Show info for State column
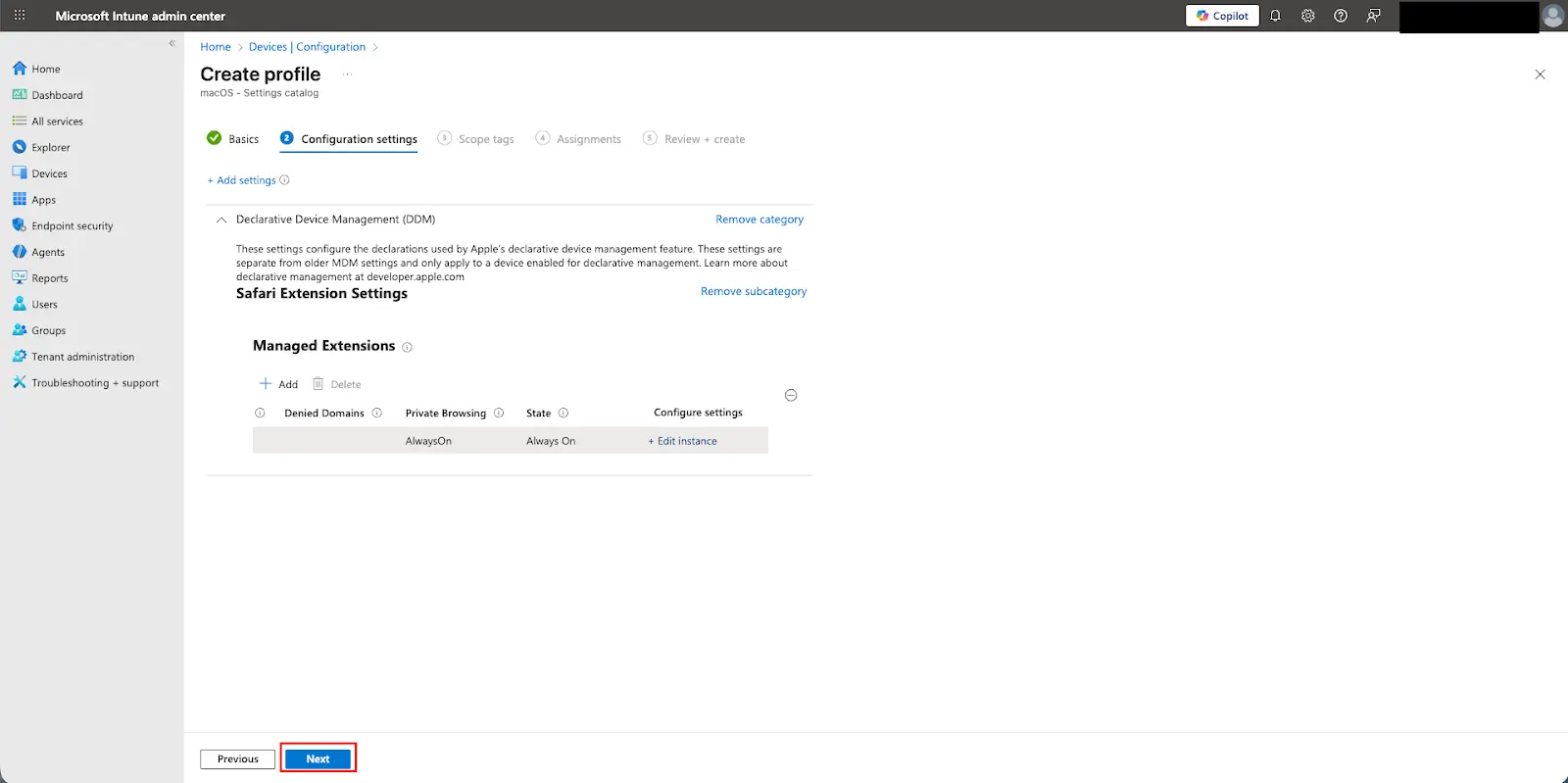Image resolution: width=1568 pixels, height=783 pixels. pos(563,414)
